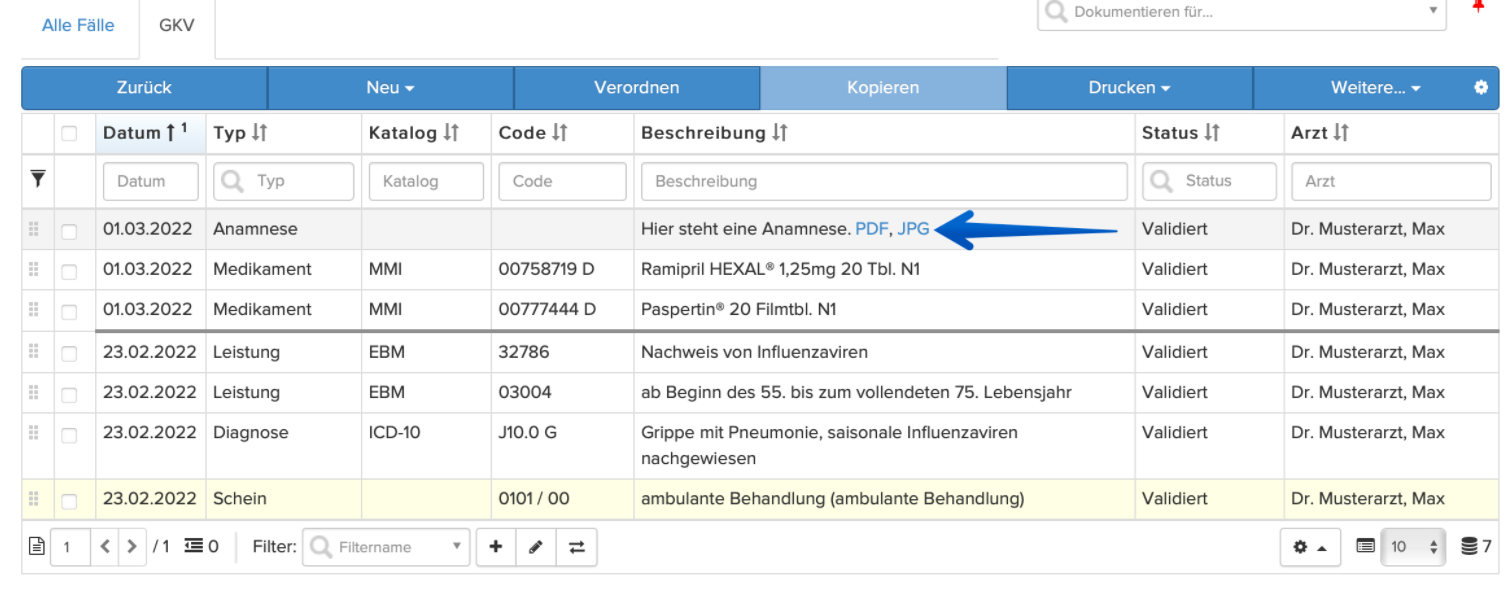Click the Beschreibung filter input field
The image size is (1512, 596).
point(884,181)
